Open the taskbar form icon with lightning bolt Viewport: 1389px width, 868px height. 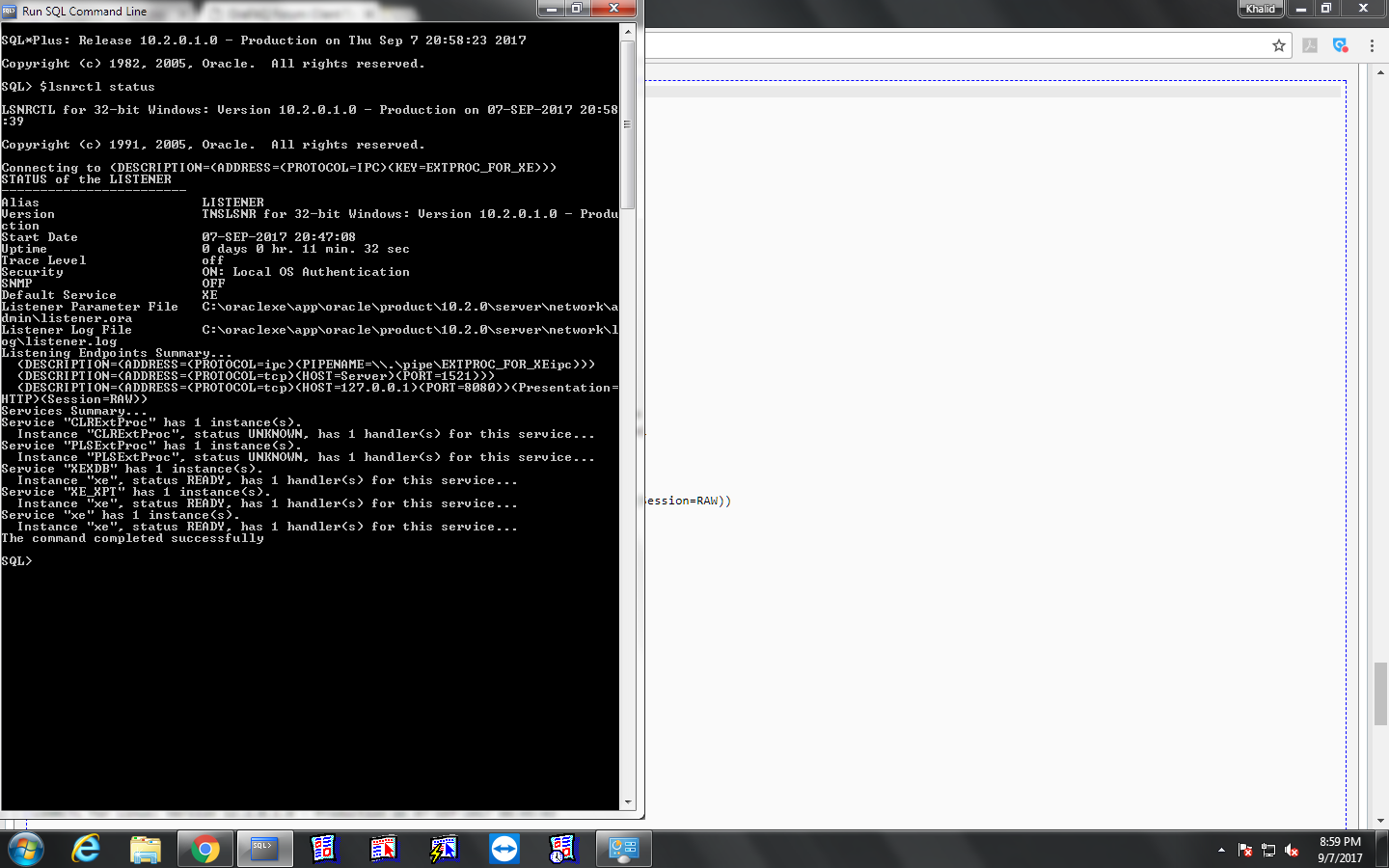(x=444, y=850)
